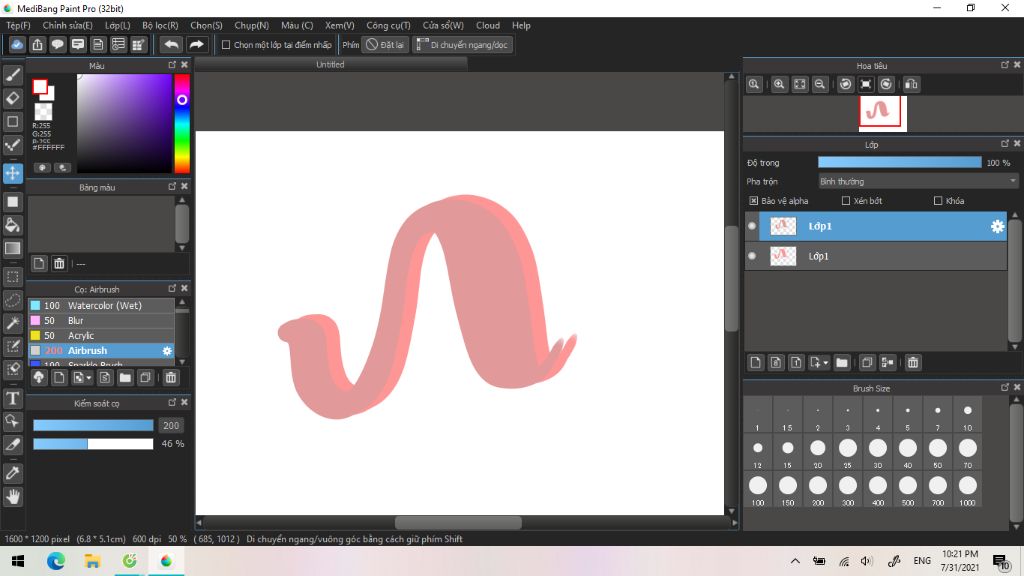The height and width of the screenshot is (576, 1024).
Task: Add a layer folder in Lớp panel
Action: click(842, 362)
